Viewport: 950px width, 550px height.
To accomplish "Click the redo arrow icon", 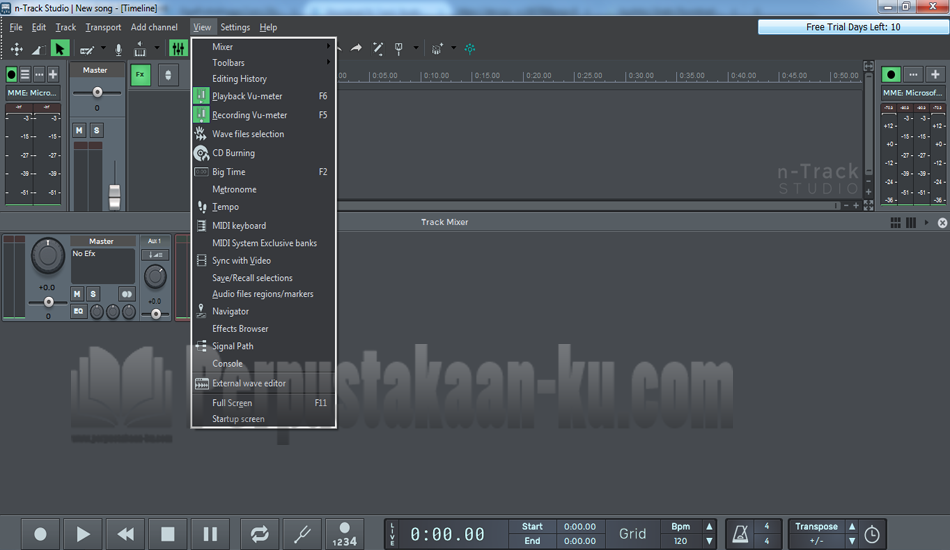I will [x=356, y=48].
